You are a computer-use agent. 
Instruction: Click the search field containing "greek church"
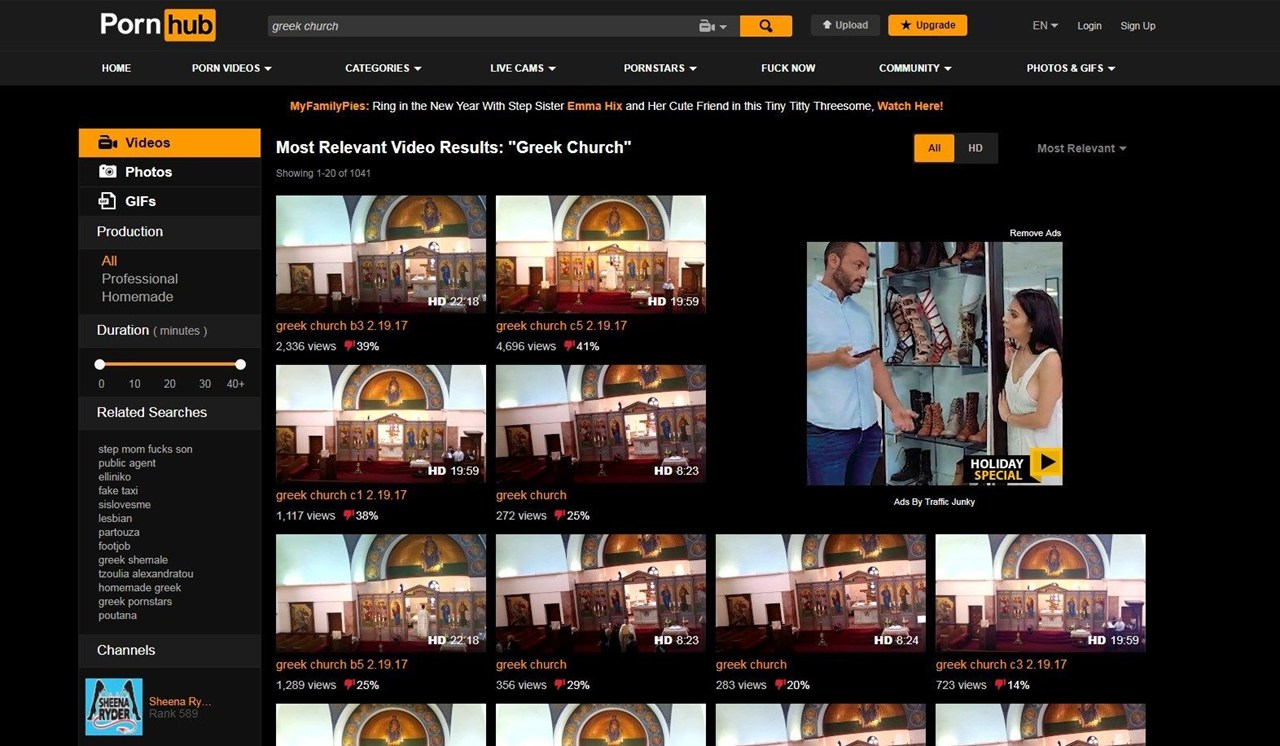click(480, 26)
